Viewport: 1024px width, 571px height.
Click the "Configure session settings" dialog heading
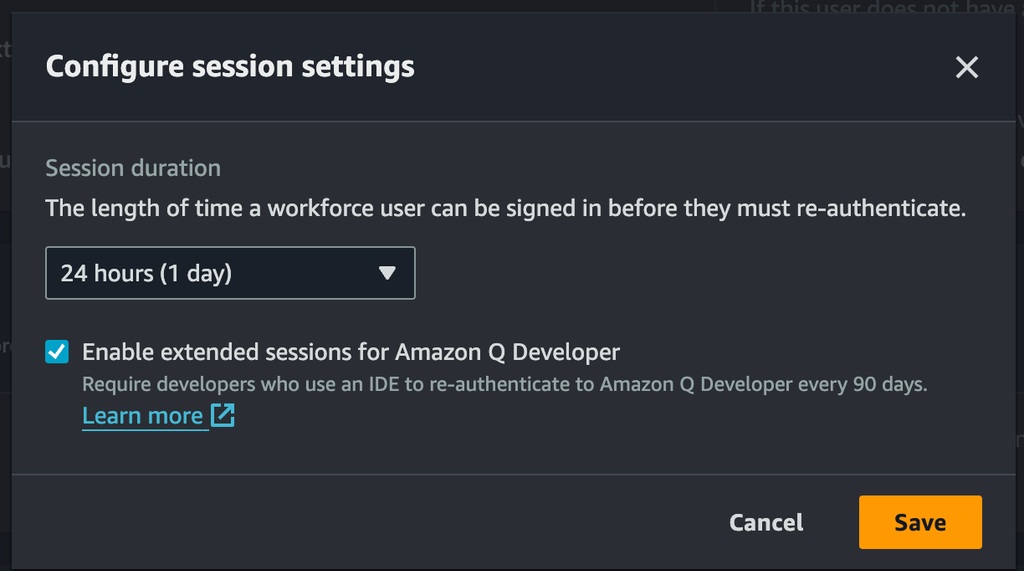click(230, 67)
